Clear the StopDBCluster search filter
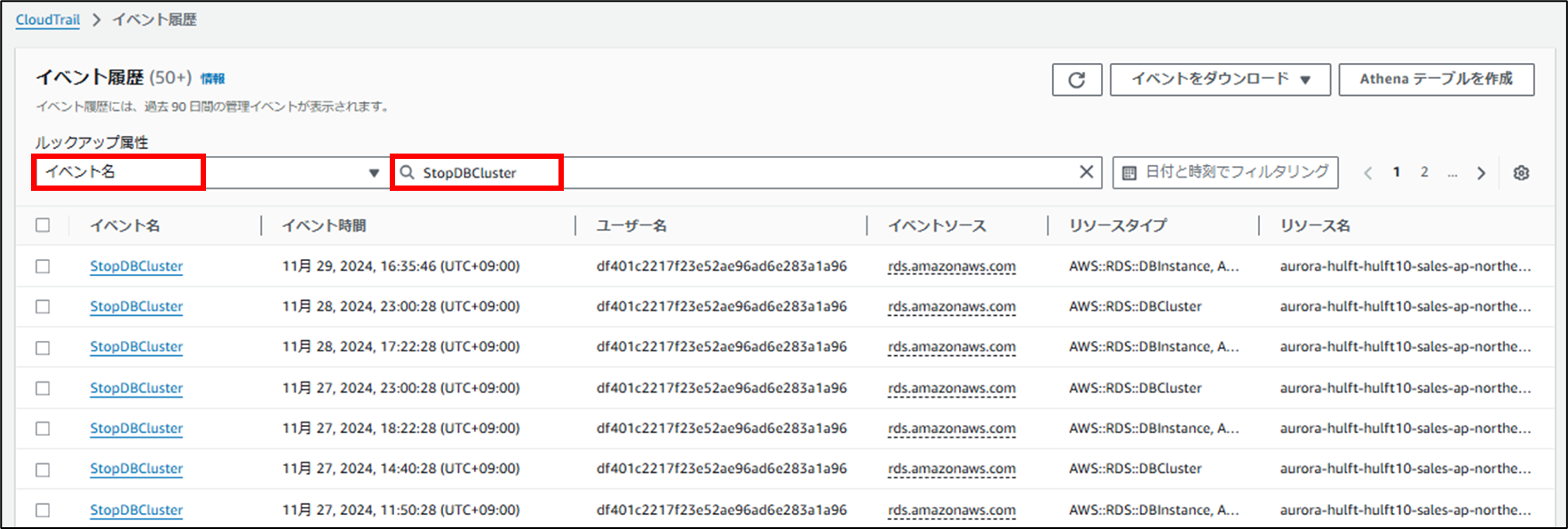Screen dimensions: 1568x529 coord(1086,172)
